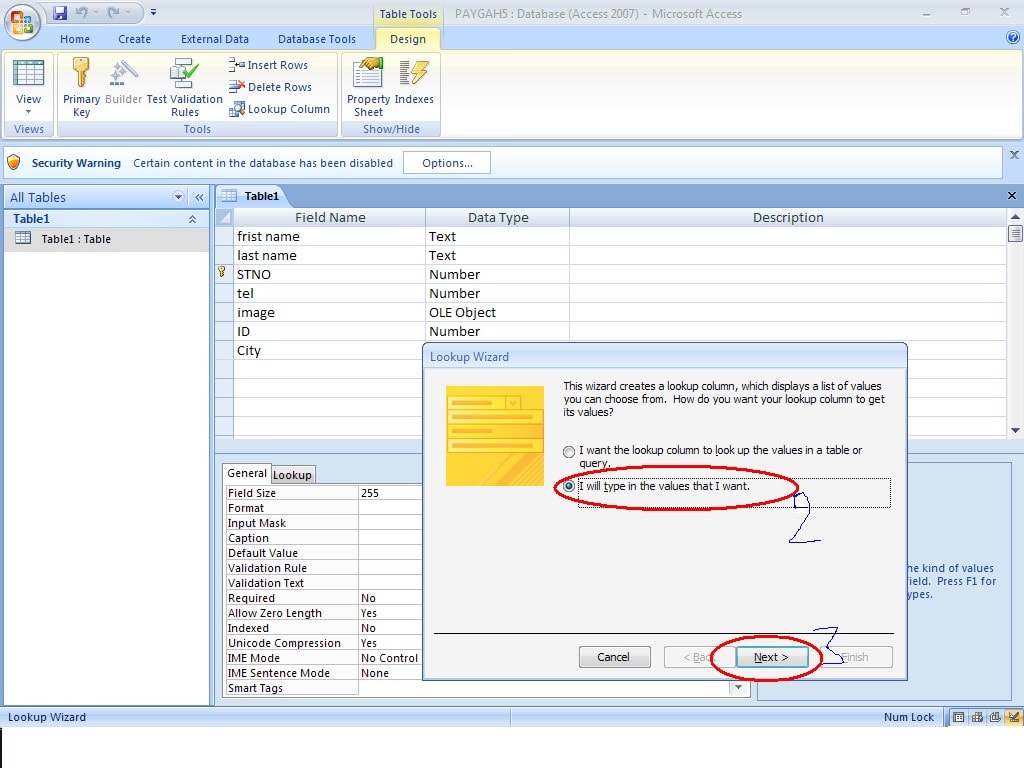Select the Lookup properties tab
Image resolution: width=1024 pixels, height=768 pixels.
(x=292, y=475)
